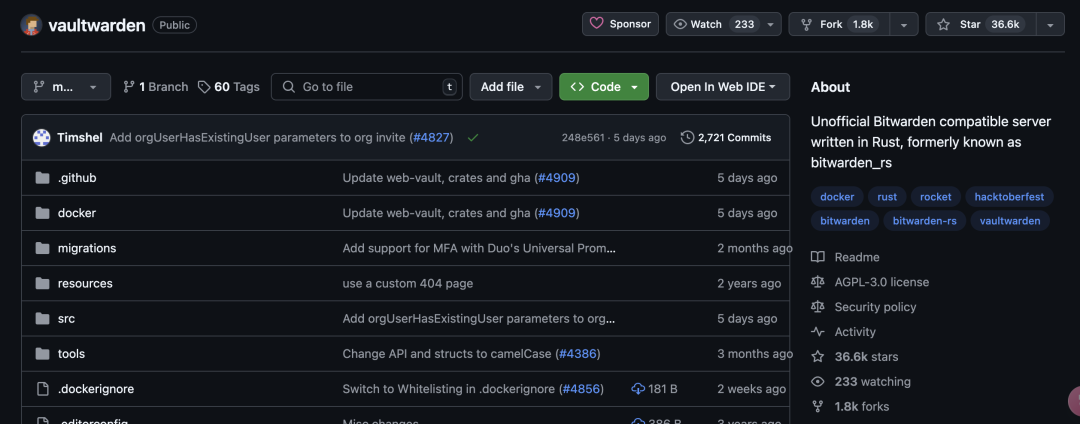
Task: Open pull request #4827 link
Action: point(433,138)
